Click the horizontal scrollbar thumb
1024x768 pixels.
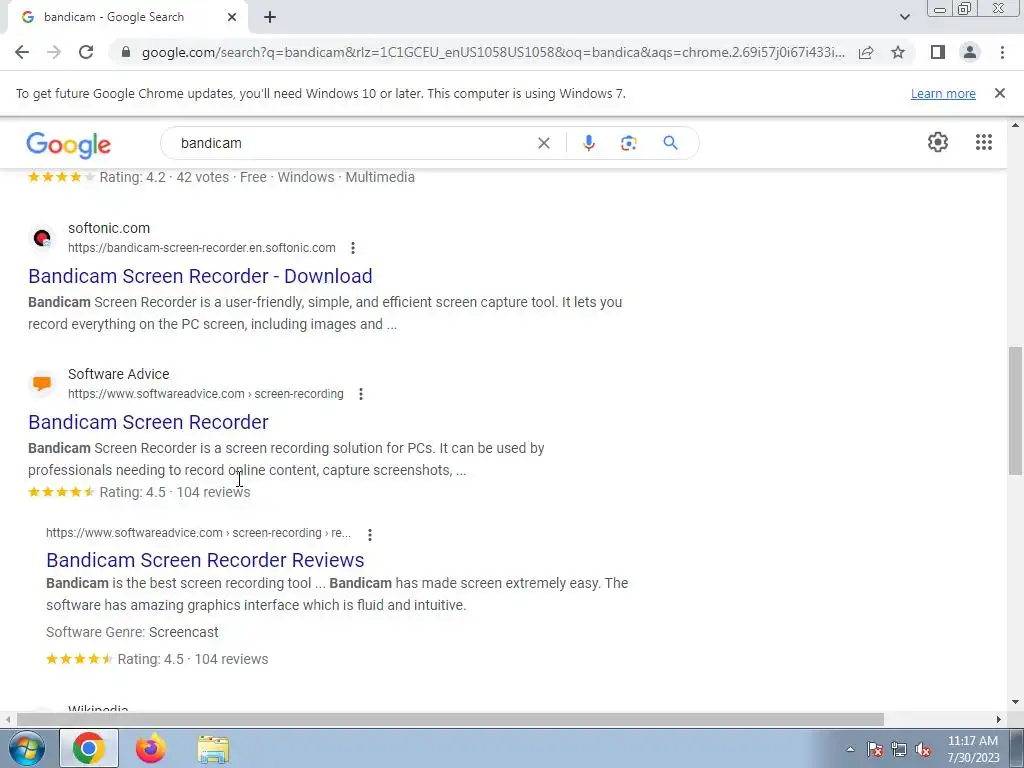[450, 719]
